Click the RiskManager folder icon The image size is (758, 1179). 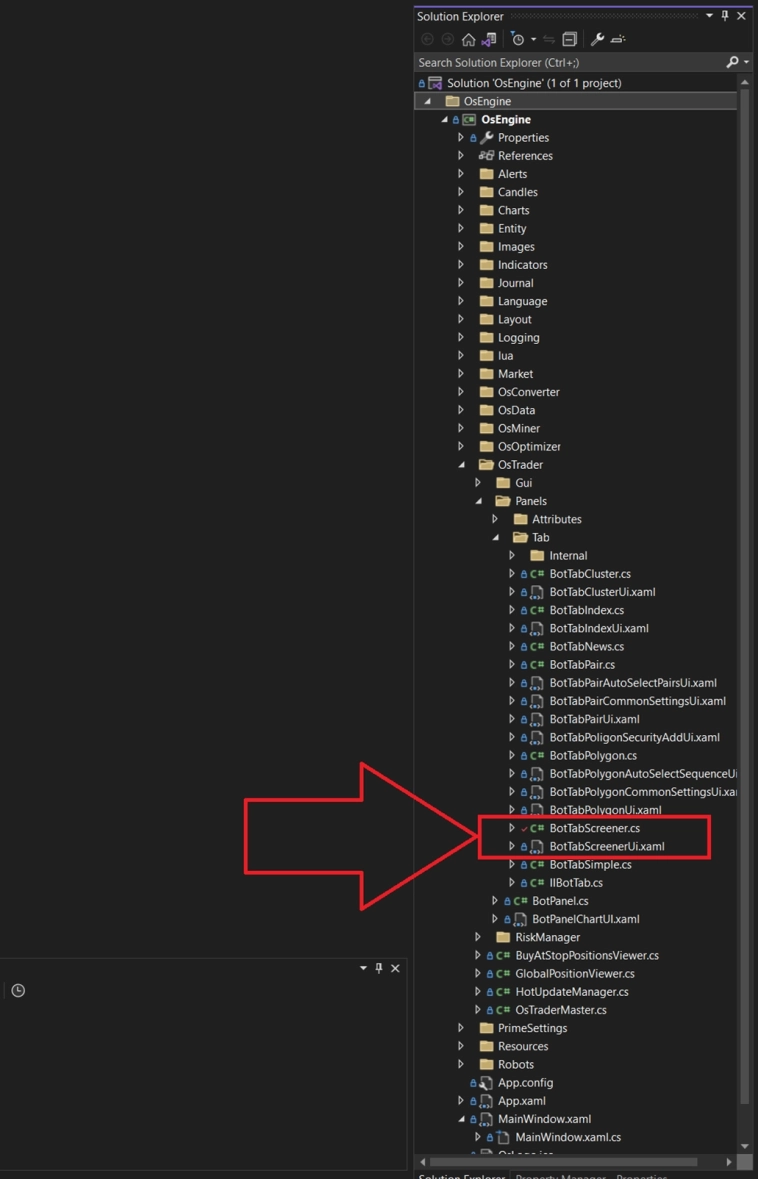[504, 937]
